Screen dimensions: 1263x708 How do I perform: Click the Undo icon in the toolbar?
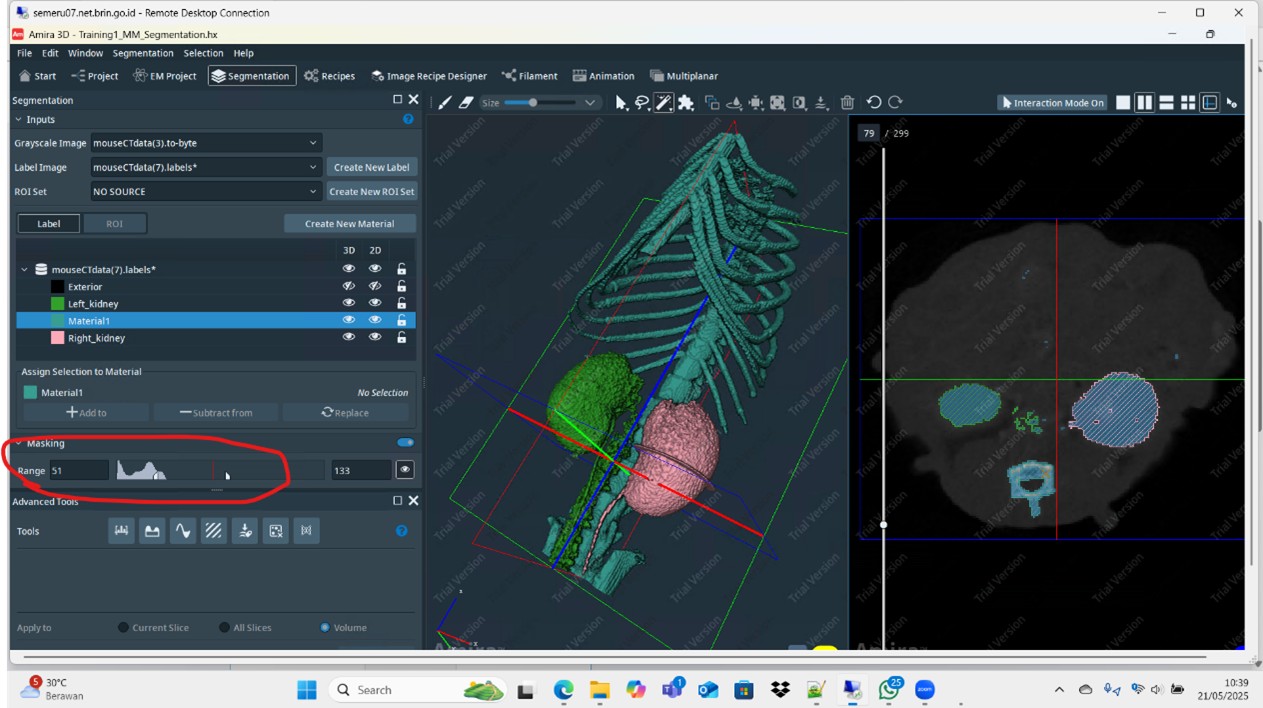(874, 101)
